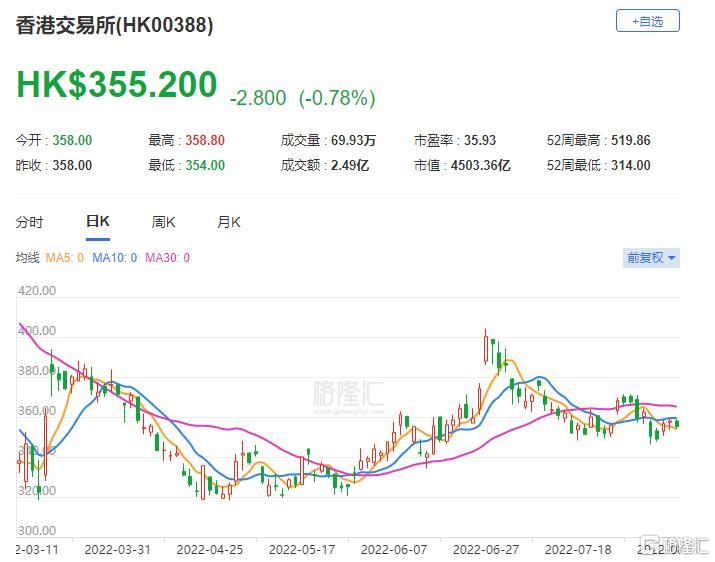Click the 52周最高 value 519.86

pos(631,140)
